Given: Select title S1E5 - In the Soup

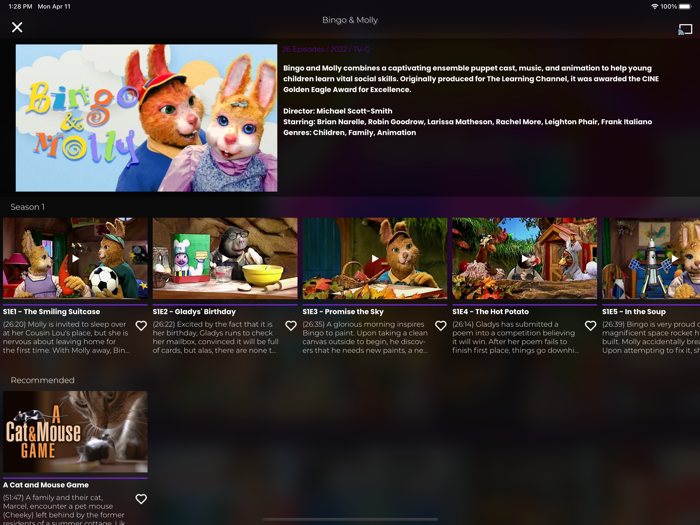Looking at the screenshot, I should (634, 312).
